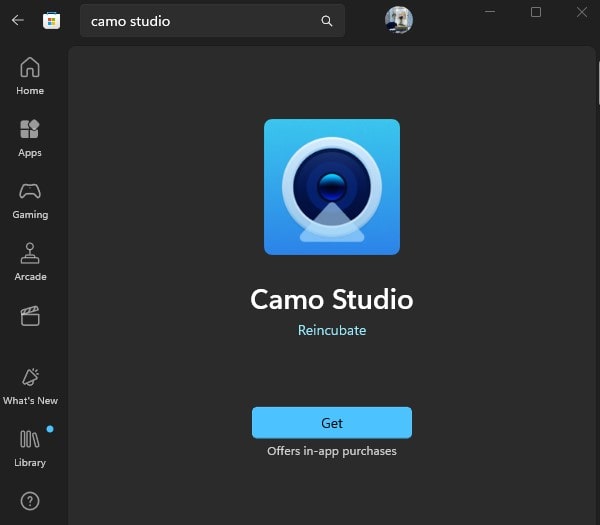Viewport: 600px width, 525px height.
Task: Open the Reincubate publisher link
Action: click(x=332, y=330)
